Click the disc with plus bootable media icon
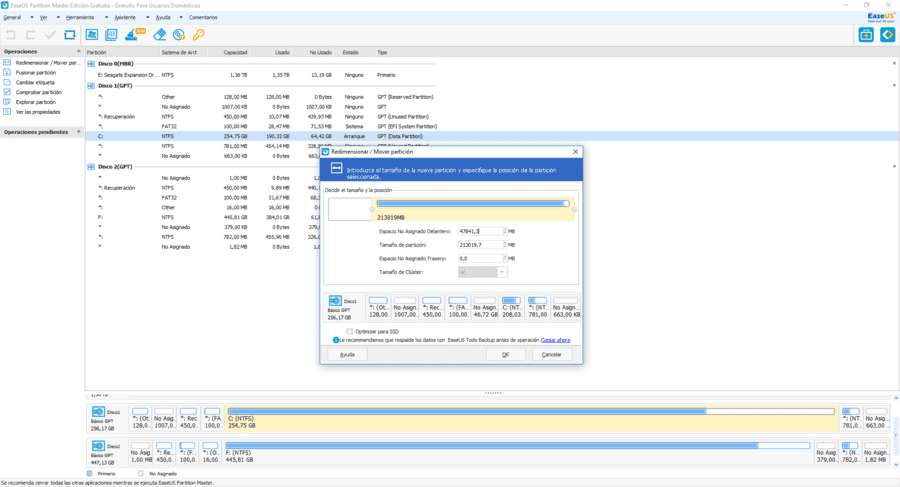Image resolution: width=900 pixels, height=487 pixels. tap(179, 35)
